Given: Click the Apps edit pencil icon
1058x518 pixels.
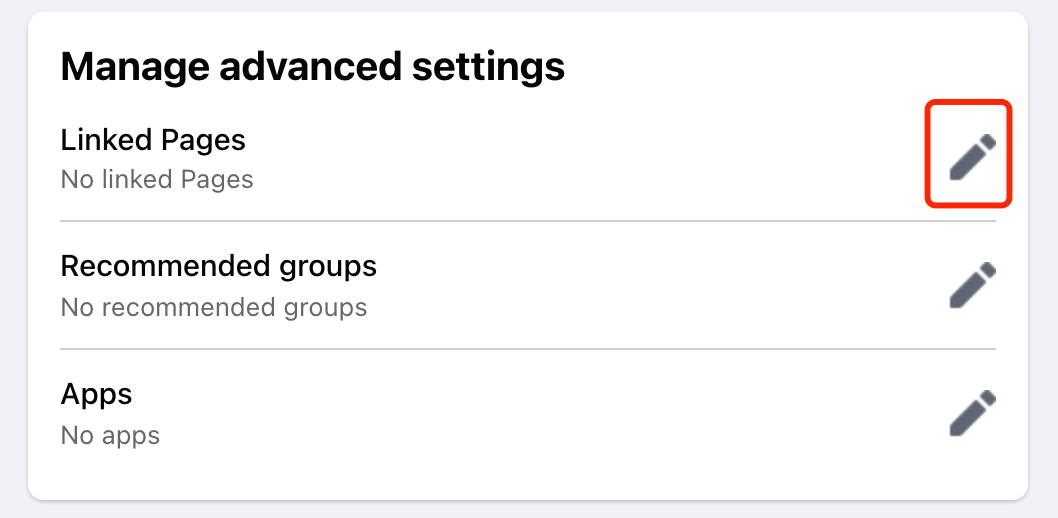Looking at the screenshot, I should tap(972, 413).
